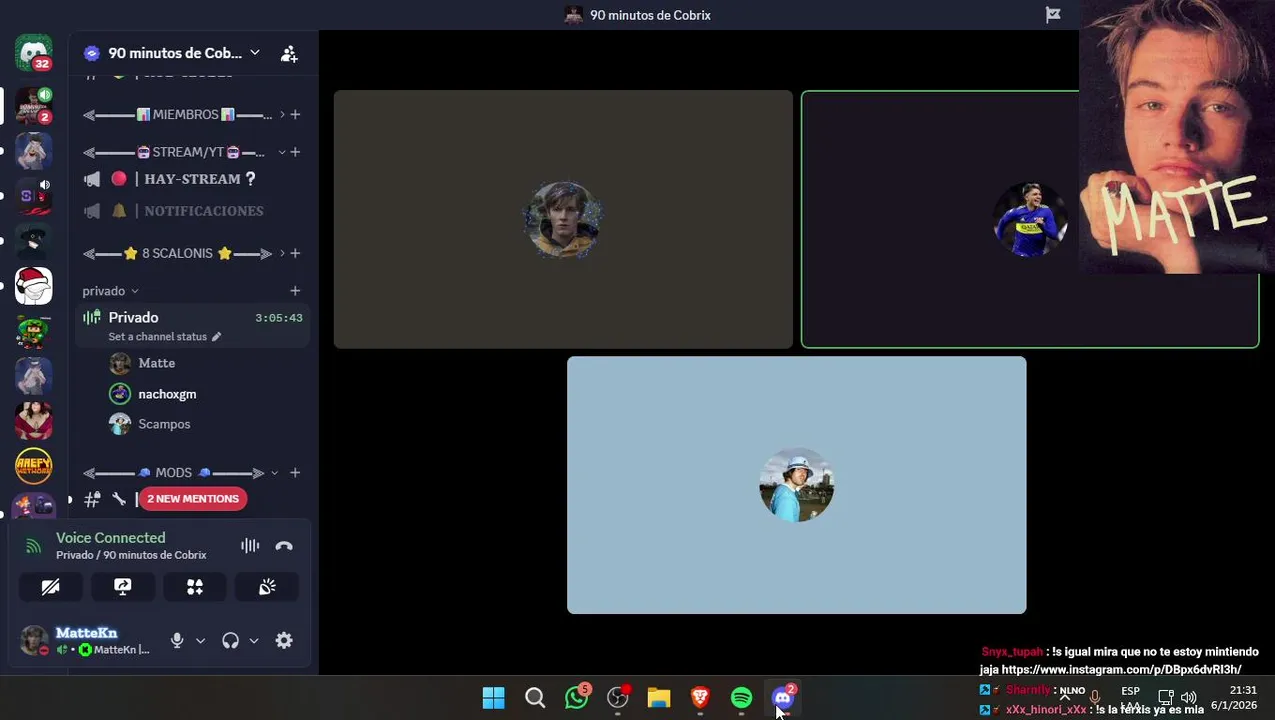Click Voice Connected status text
The image size is (1275, 720).
point(110,538)
